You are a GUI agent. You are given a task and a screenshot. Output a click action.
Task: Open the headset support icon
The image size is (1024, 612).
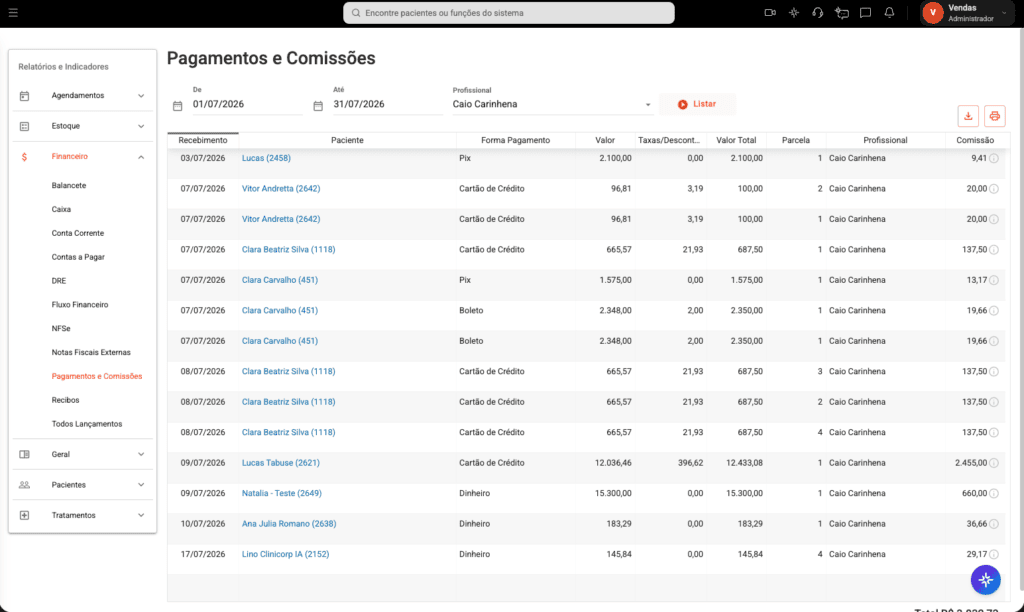click(818, 12)
